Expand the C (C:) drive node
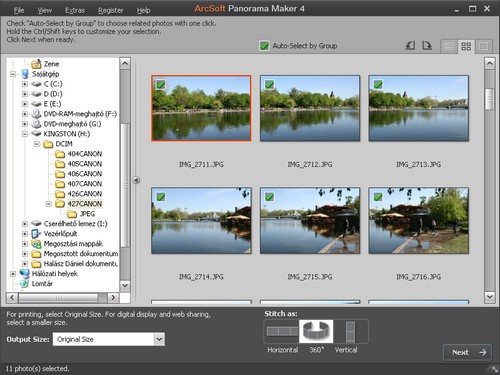500x375 pixels. tap(25, 84)
